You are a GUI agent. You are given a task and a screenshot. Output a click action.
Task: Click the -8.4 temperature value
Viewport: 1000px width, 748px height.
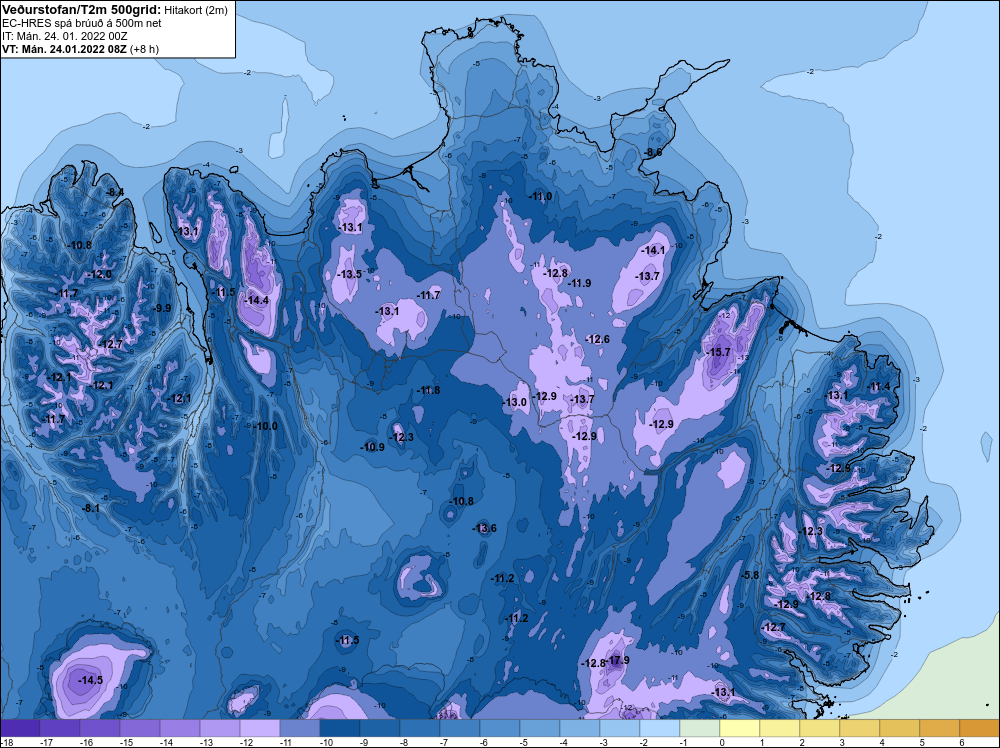(x=115, y=193)
